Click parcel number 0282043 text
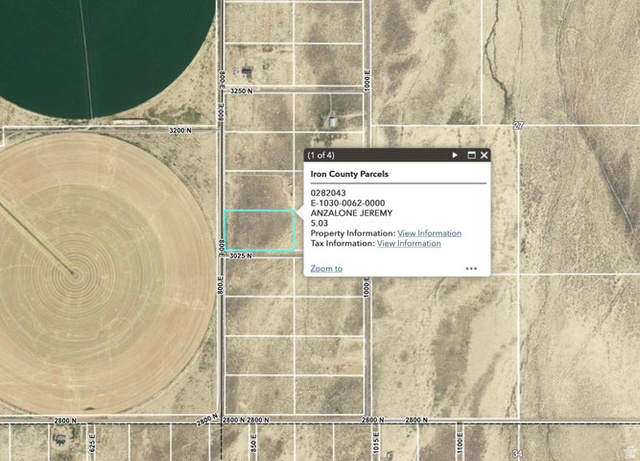640x461 pixels. click(x=328, y=193)
